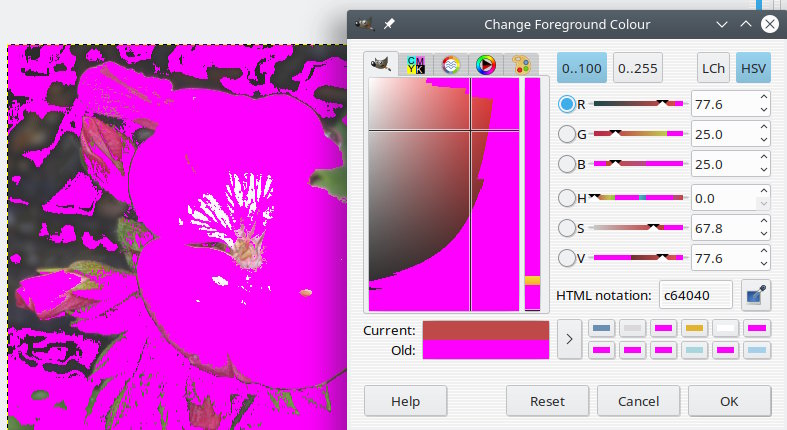Click inside the colour selection square
Viewport: 787px width, 430px height.
click(444, 194)
